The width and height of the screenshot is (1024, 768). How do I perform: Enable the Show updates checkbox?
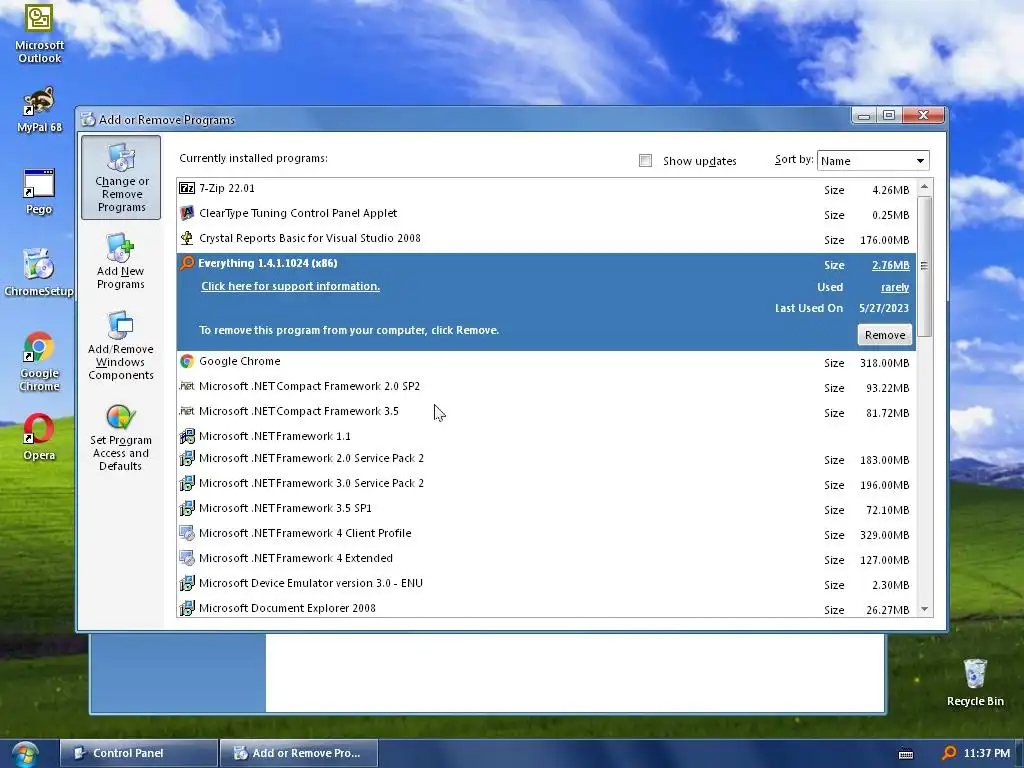[645, 161]
